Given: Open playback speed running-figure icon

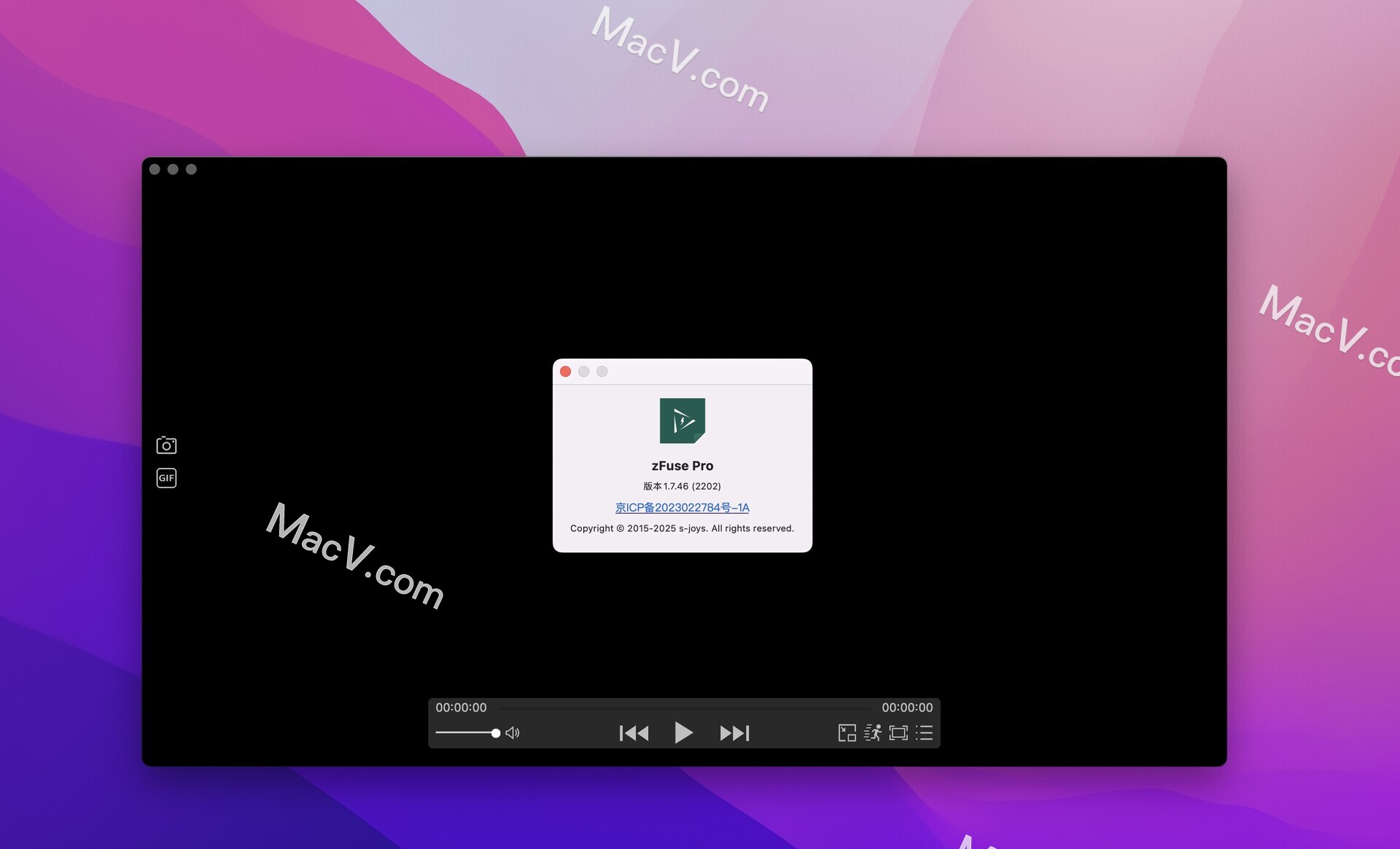Looking at the screenshot, I should 873,733.
